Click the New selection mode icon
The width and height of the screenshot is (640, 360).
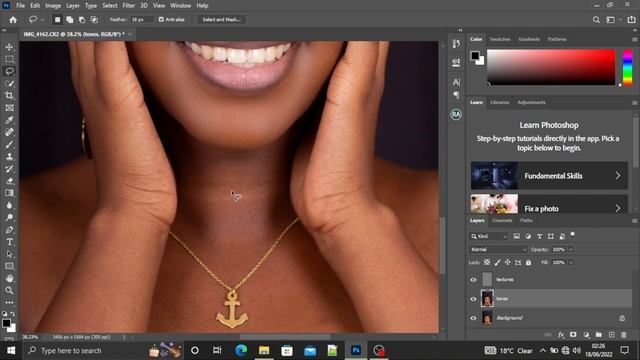point(58,20)
